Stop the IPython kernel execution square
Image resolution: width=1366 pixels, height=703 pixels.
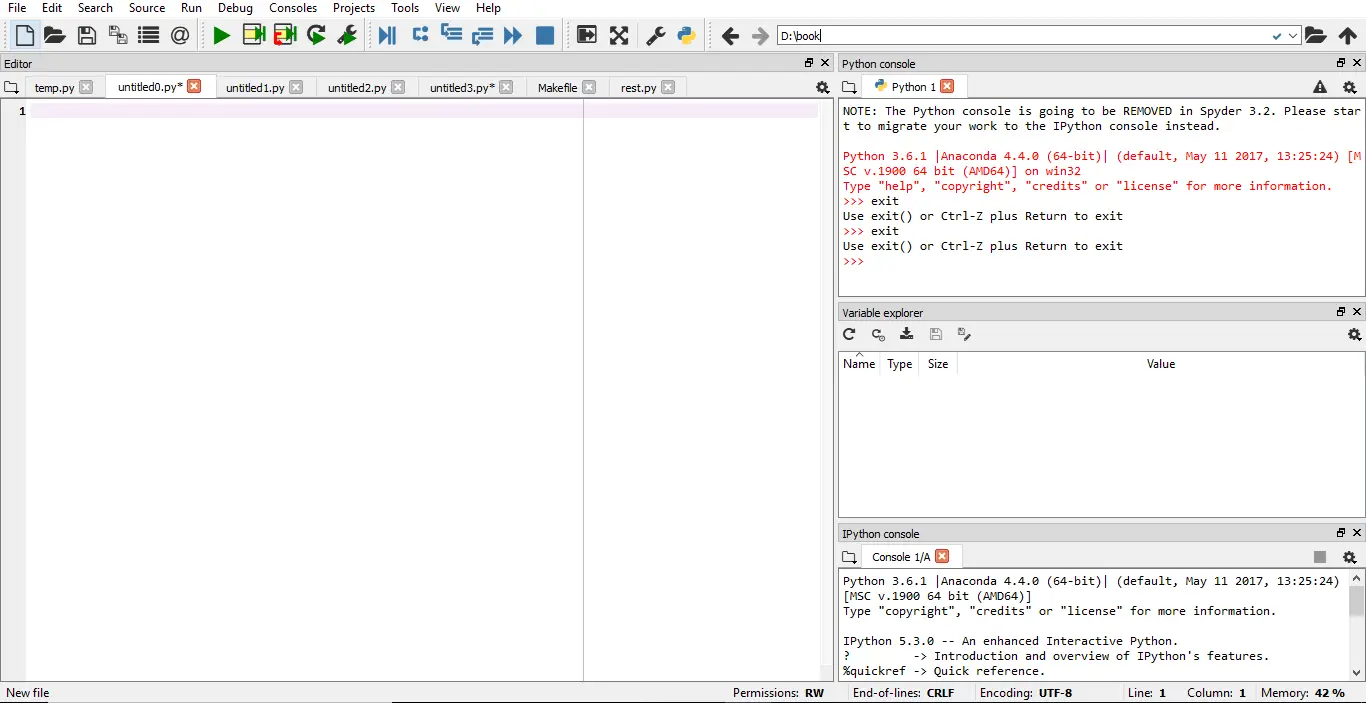click(1320, 557)
